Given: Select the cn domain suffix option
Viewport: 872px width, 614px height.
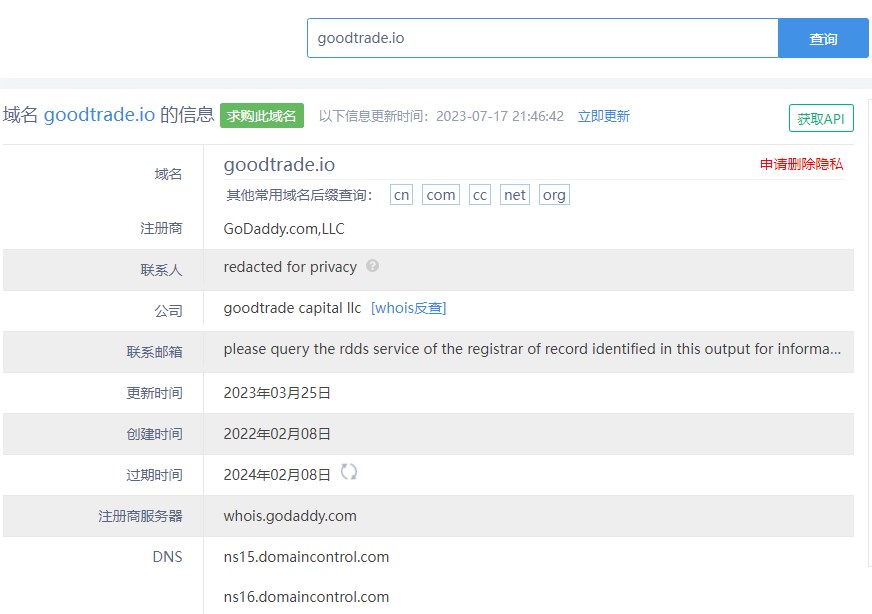Looking at the screenshot, I should 402,195.
